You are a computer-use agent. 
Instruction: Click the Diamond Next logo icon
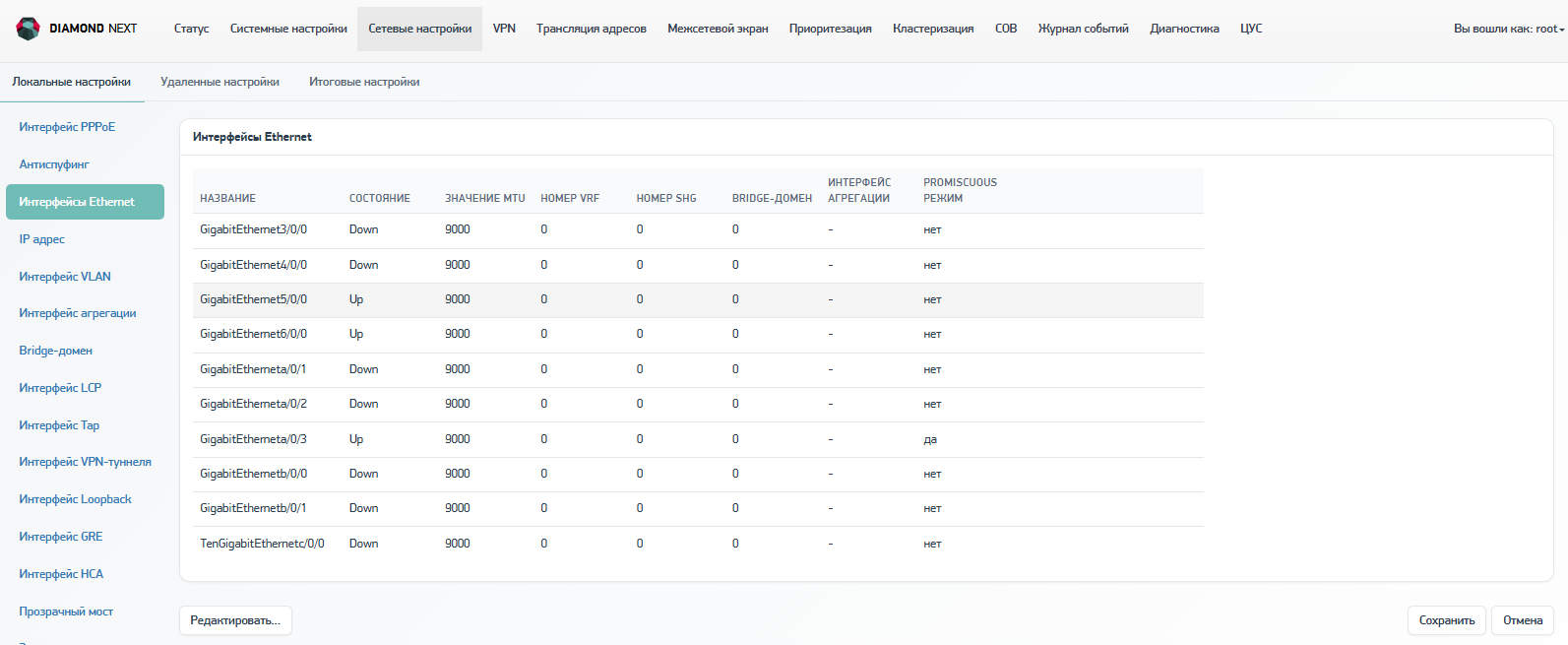[29, 29]
